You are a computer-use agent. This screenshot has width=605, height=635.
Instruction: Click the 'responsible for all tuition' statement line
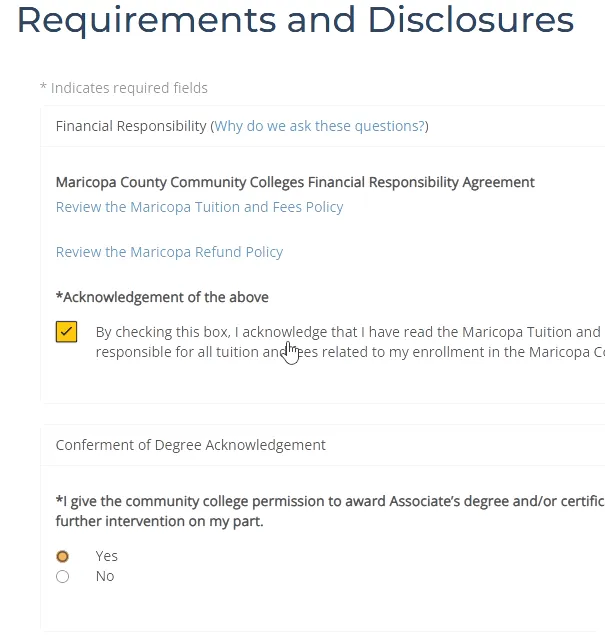[350, 352]
